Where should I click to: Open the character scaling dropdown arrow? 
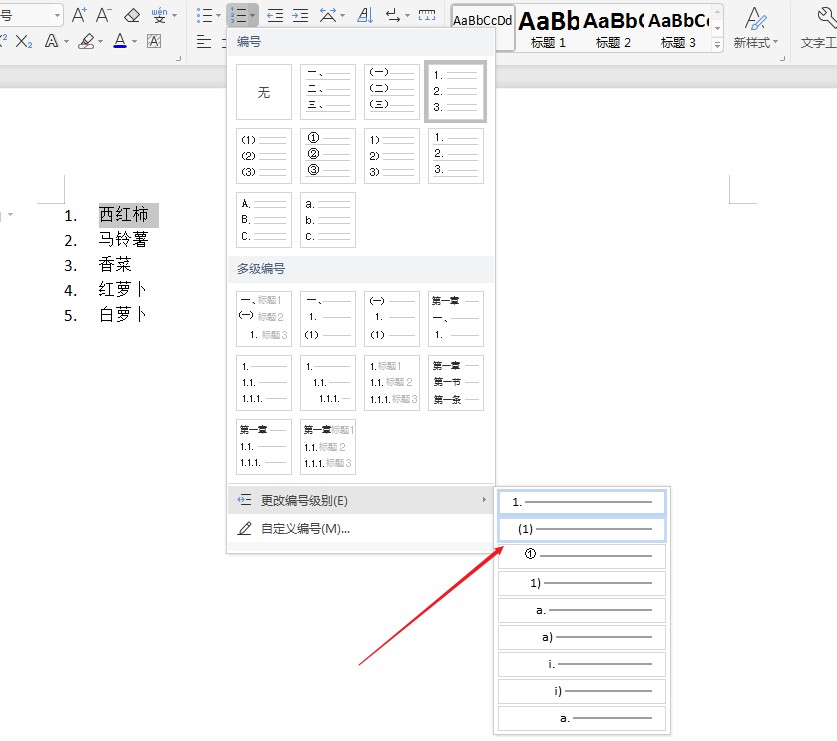343,15
